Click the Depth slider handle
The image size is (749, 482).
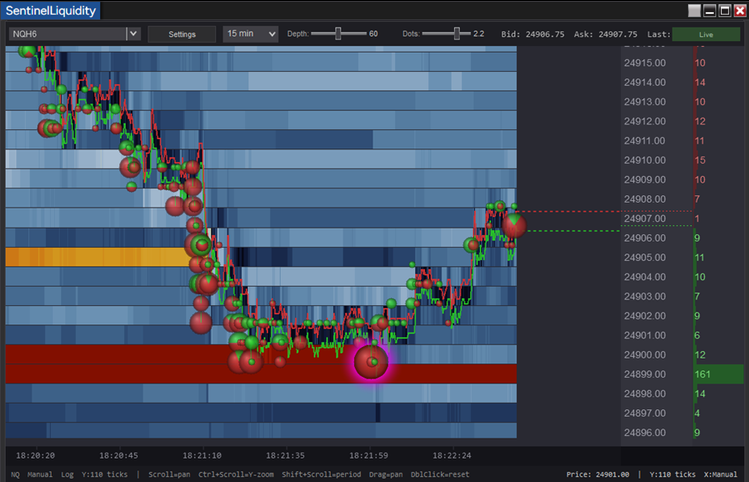pyautogui.click(x=338, y=33)
